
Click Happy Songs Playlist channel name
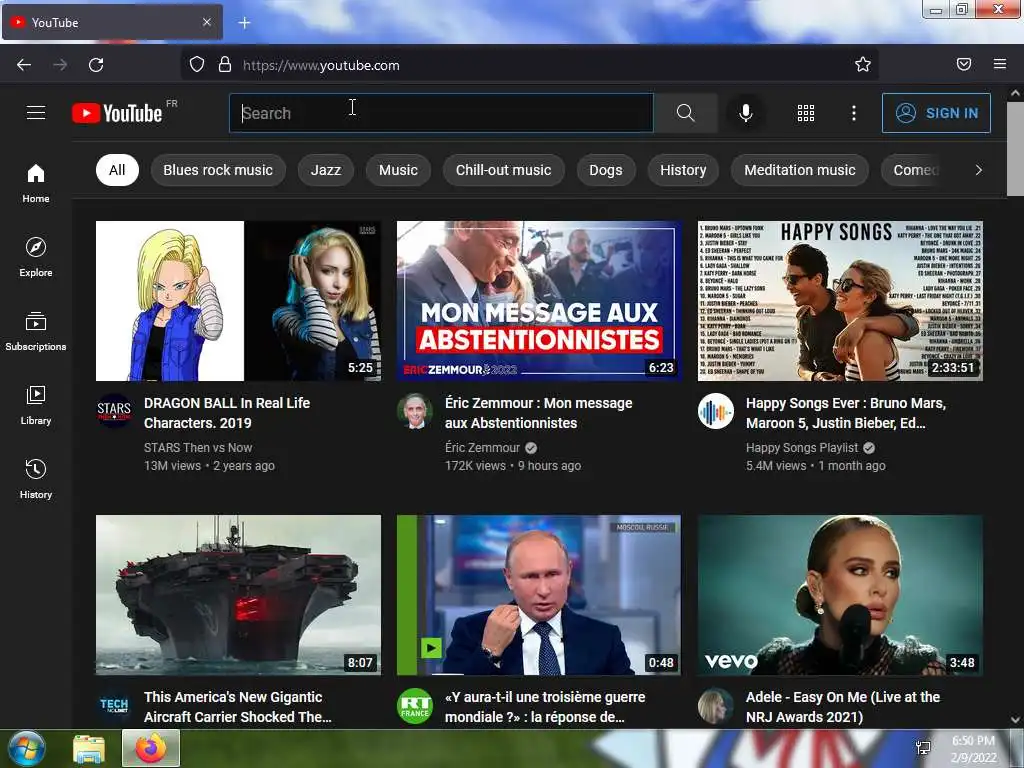pyautogui.click(x=802, y=448)
